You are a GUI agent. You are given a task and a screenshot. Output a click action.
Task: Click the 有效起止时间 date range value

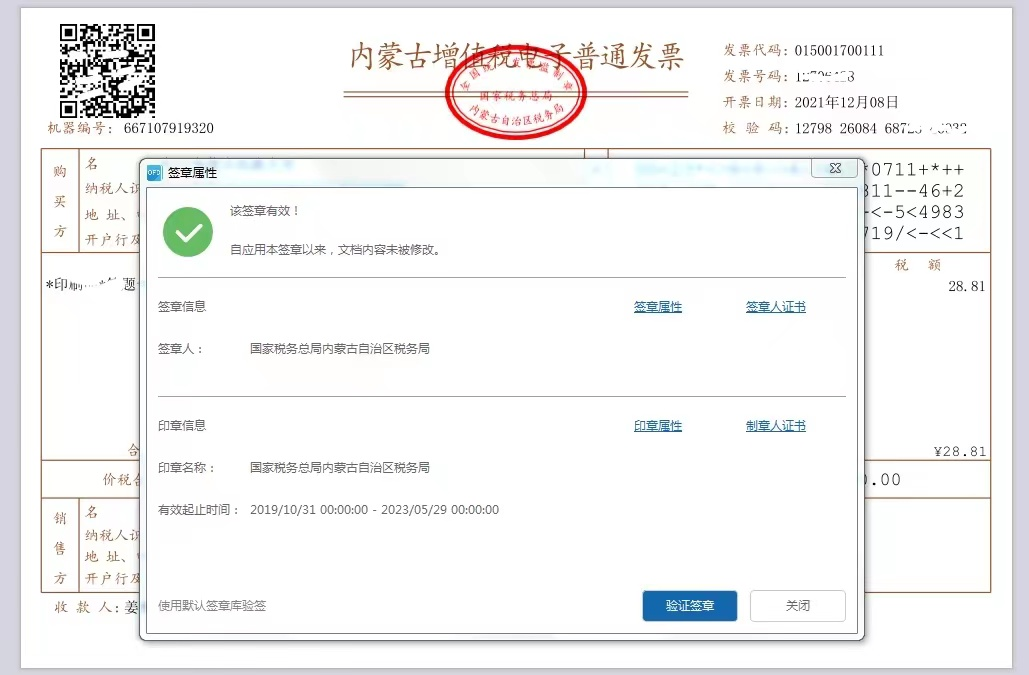tap(374, 510)
